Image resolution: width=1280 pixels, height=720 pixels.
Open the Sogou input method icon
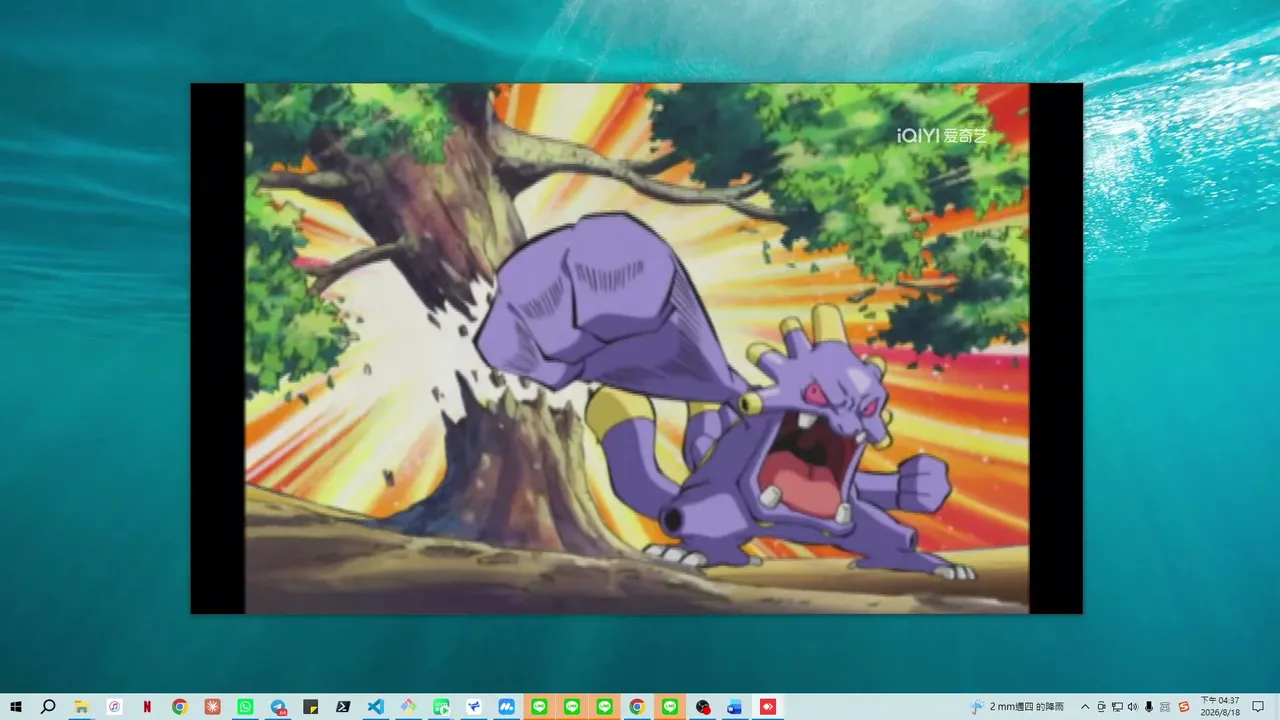click(1184, 706)
